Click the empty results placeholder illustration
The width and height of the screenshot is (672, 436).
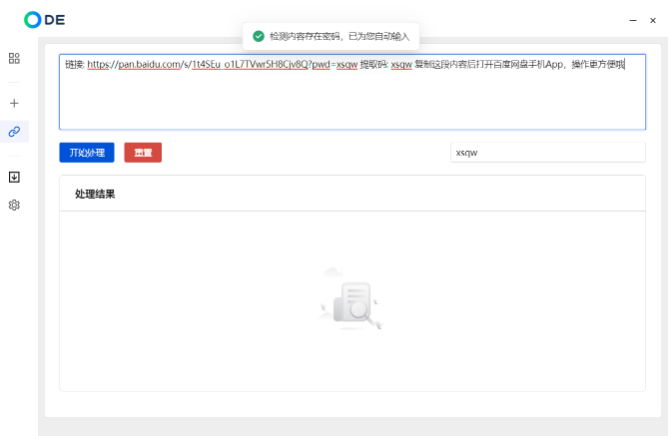(351, 299)
